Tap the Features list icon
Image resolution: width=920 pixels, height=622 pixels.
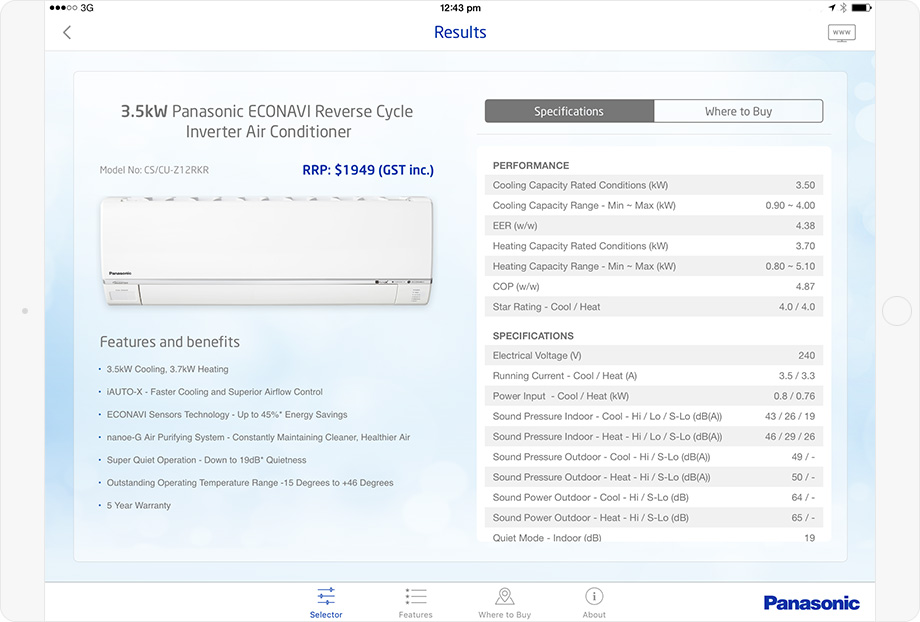point(416,596)
